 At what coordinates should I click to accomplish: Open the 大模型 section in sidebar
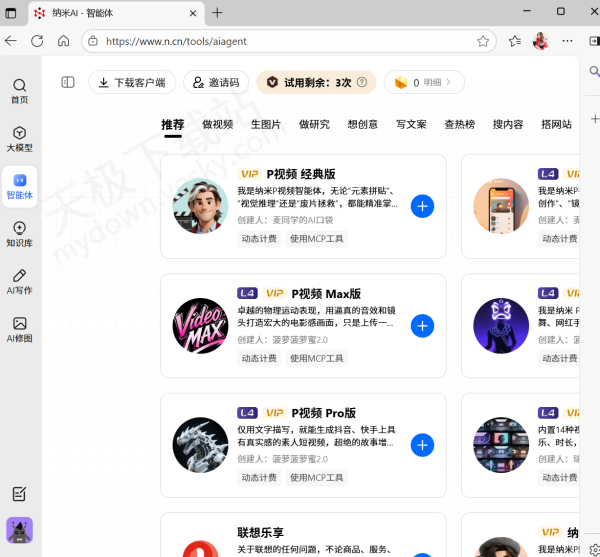pos(19,138)
